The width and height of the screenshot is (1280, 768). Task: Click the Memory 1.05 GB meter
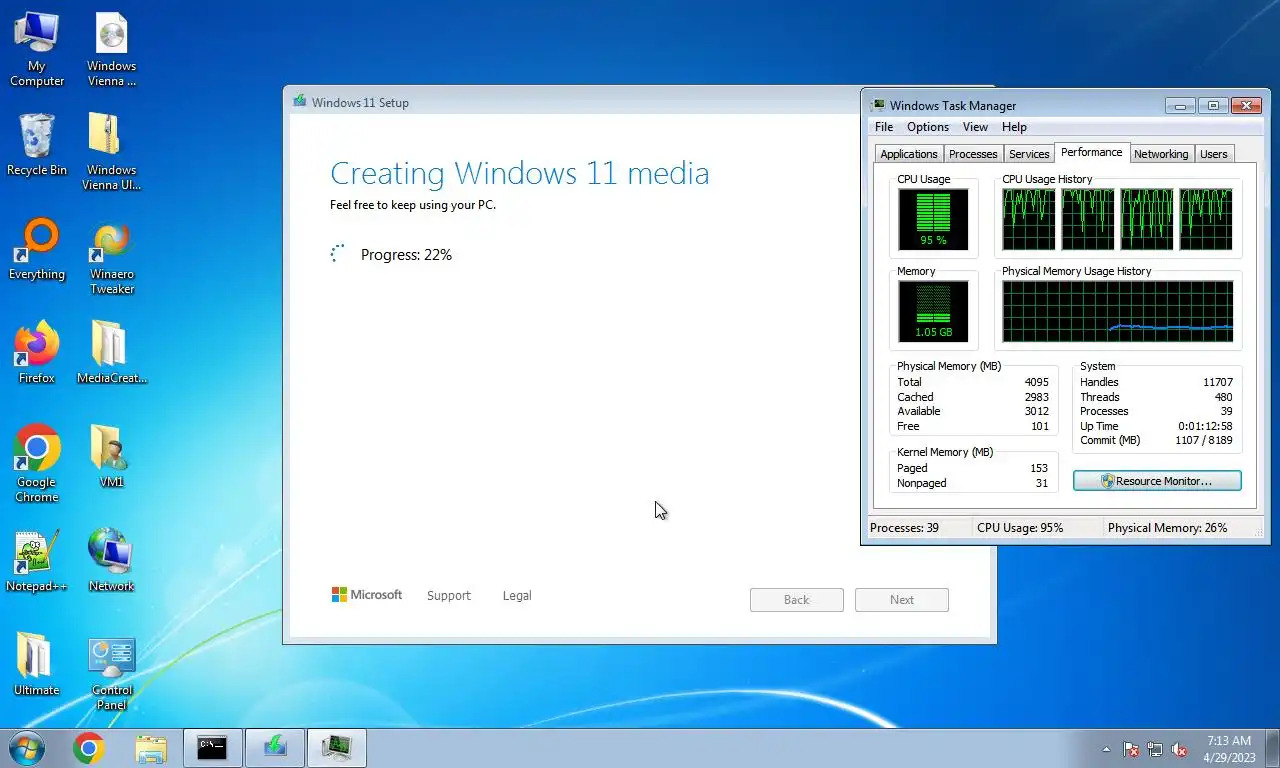[x=933, y=311]
